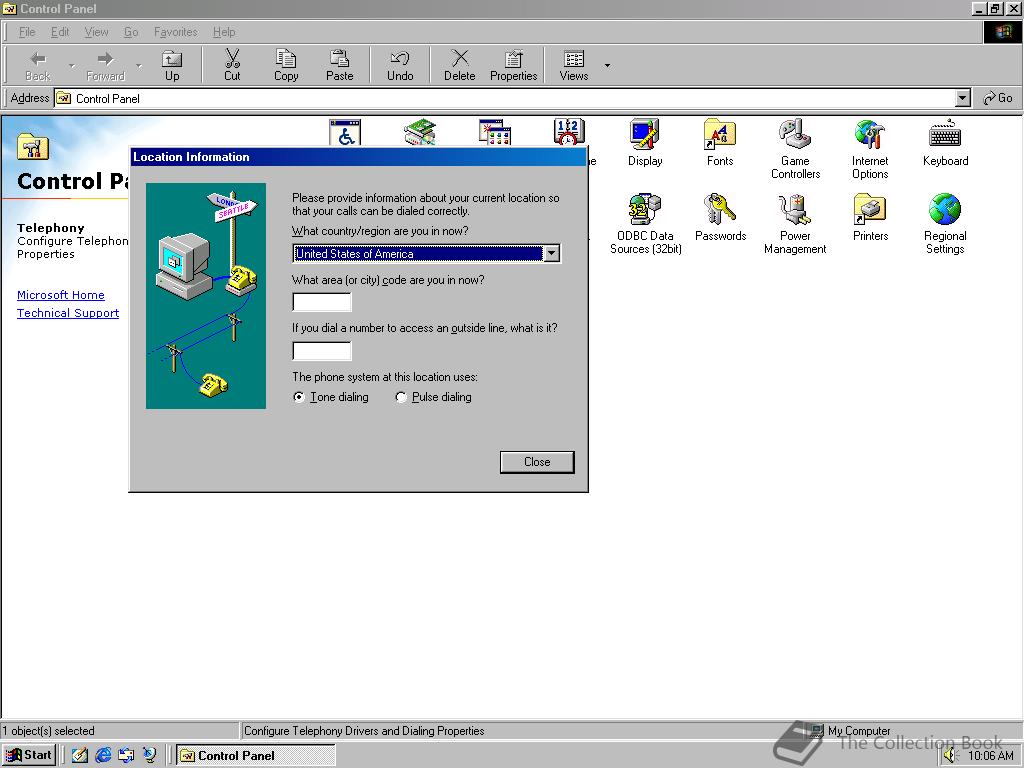
Task: Click the Copy toolbar button
Action: [286, 65]
